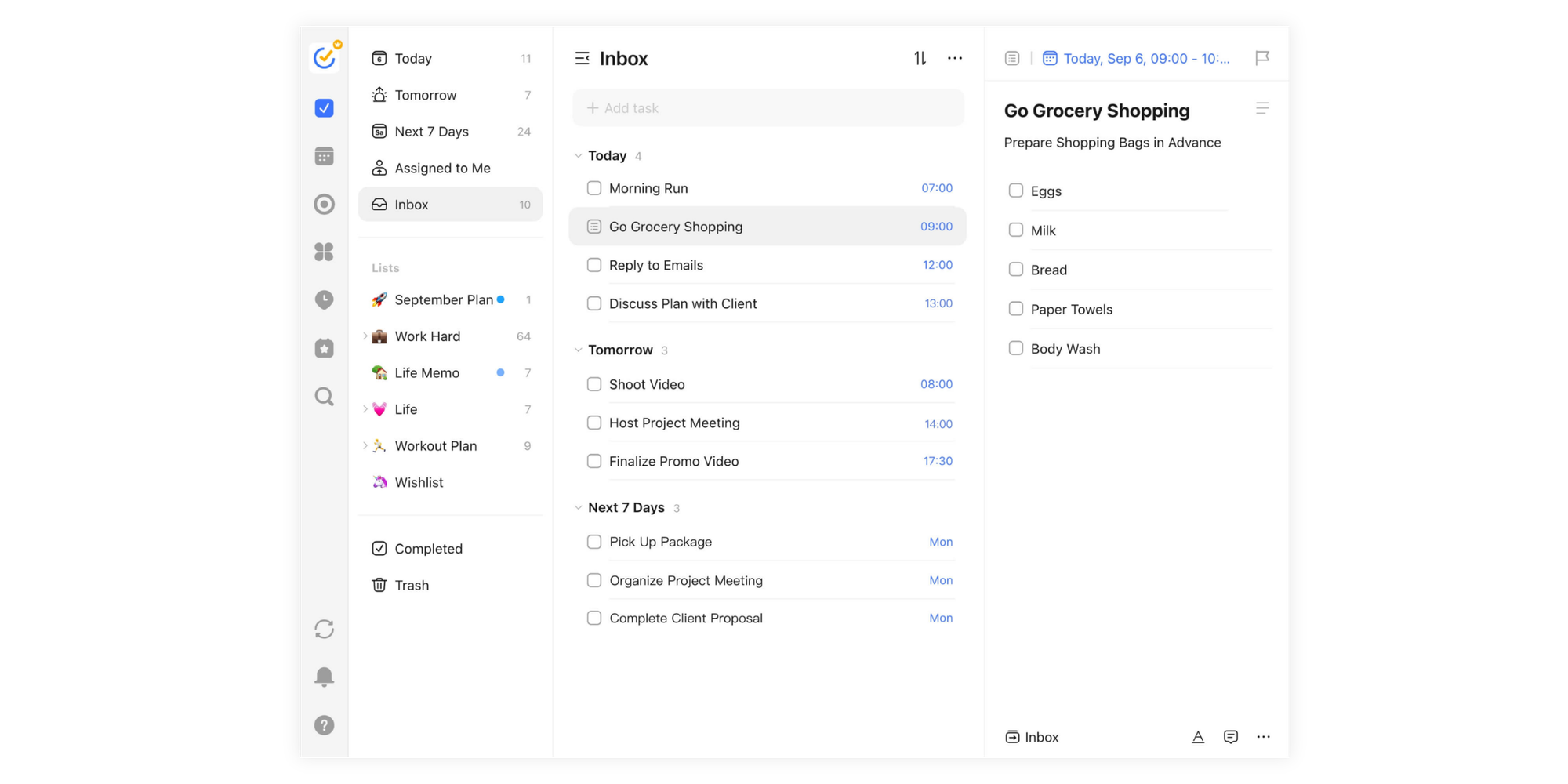This screenshot has width=1568, height=784.
Task: Open the Search magnifier icon in the sidebar
Action: (x=325, y=397)
